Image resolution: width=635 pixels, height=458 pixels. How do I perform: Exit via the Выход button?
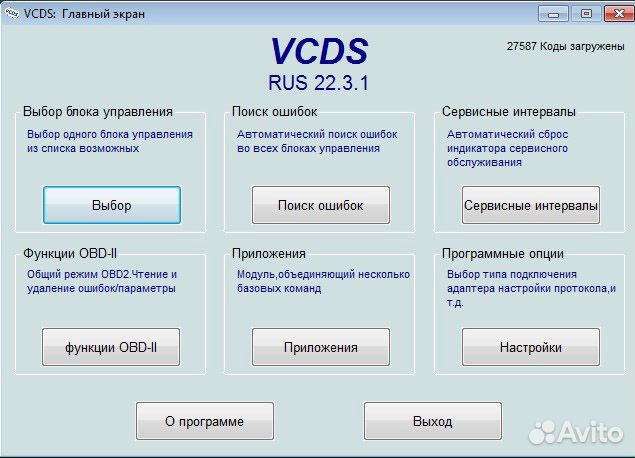click(433, 421)
